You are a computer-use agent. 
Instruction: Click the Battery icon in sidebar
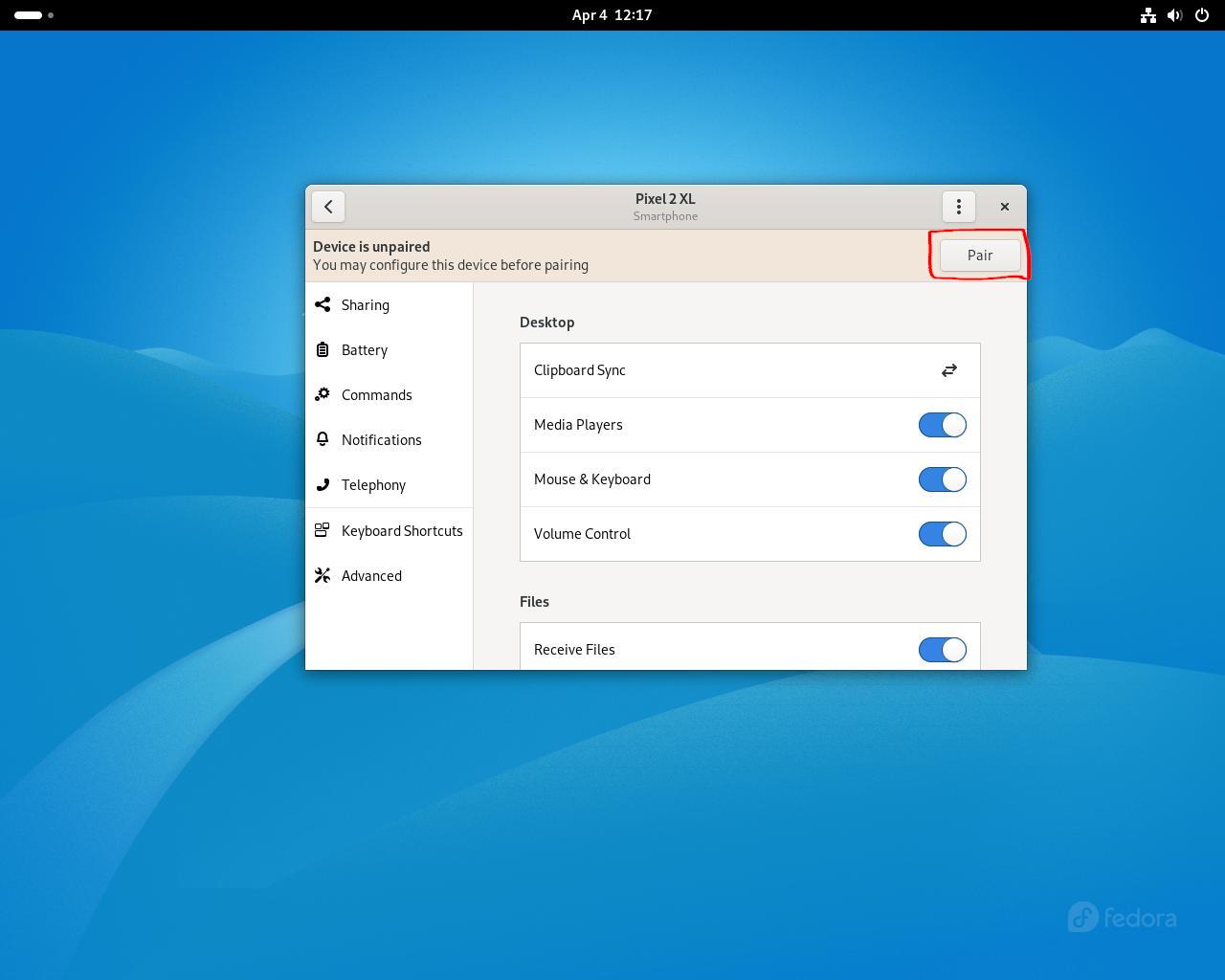pos(323,349)
